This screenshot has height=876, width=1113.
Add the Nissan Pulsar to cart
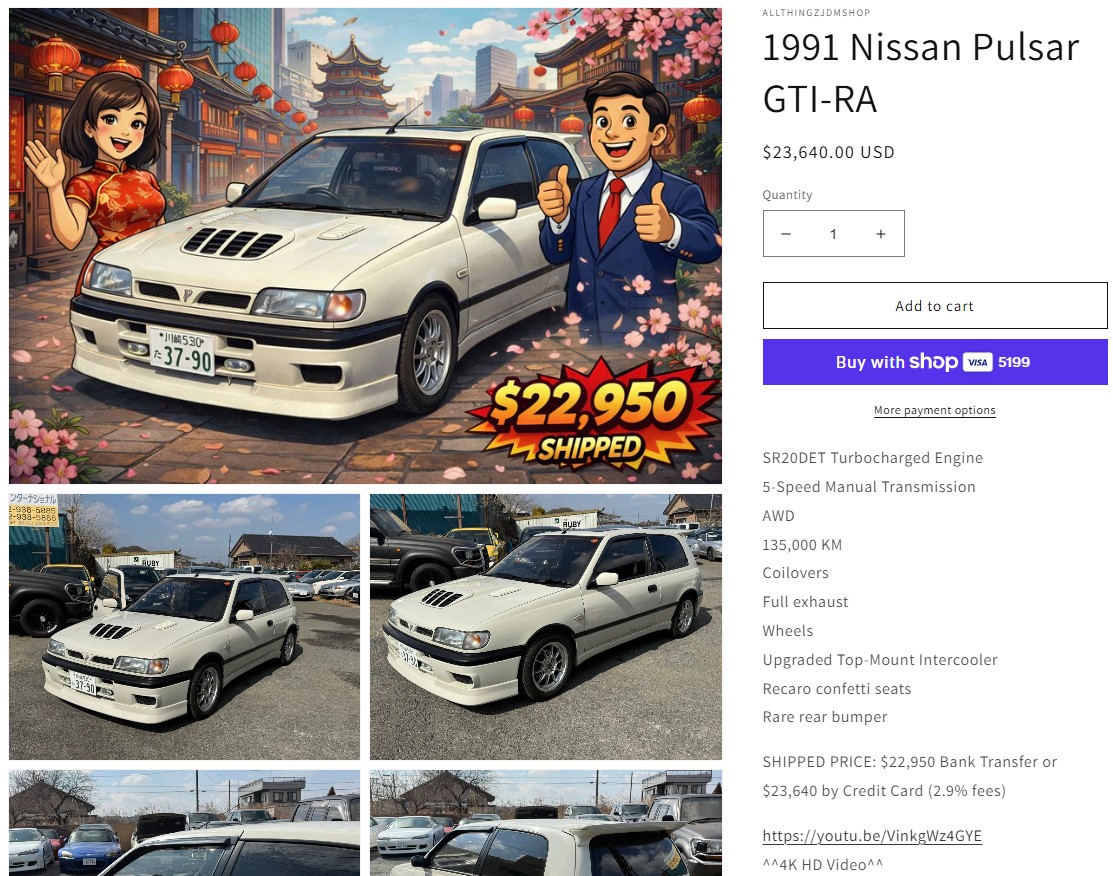coord(935,306)
